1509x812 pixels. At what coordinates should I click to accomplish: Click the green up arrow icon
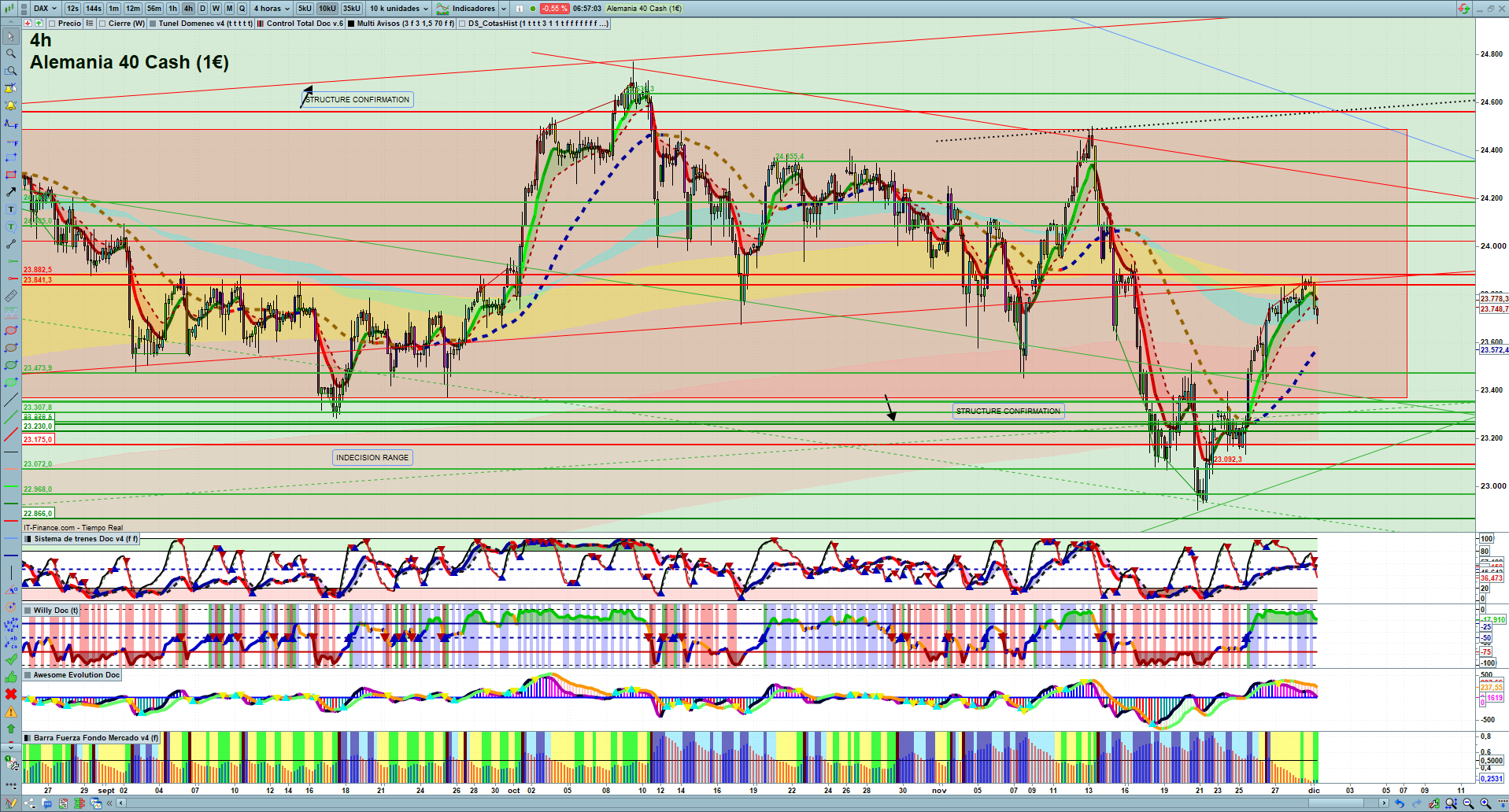[11, 729]
